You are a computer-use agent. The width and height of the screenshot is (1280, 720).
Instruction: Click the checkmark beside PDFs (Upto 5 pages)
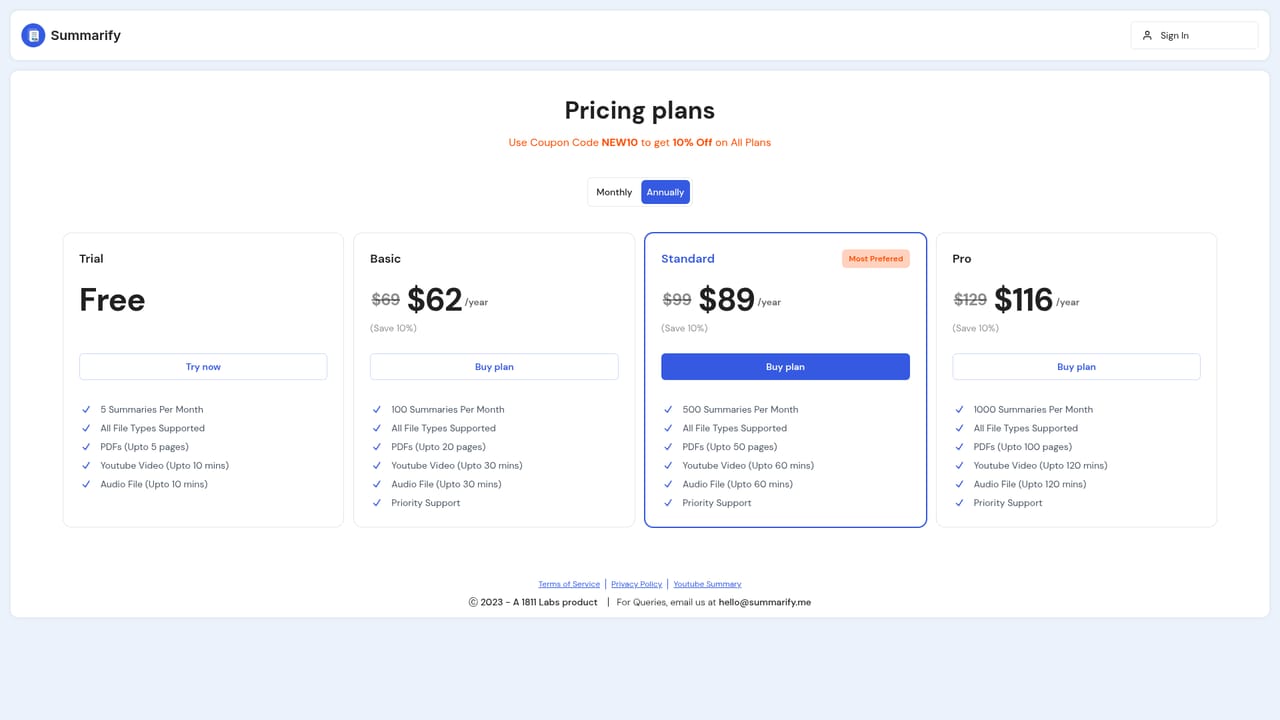(86, 447)
